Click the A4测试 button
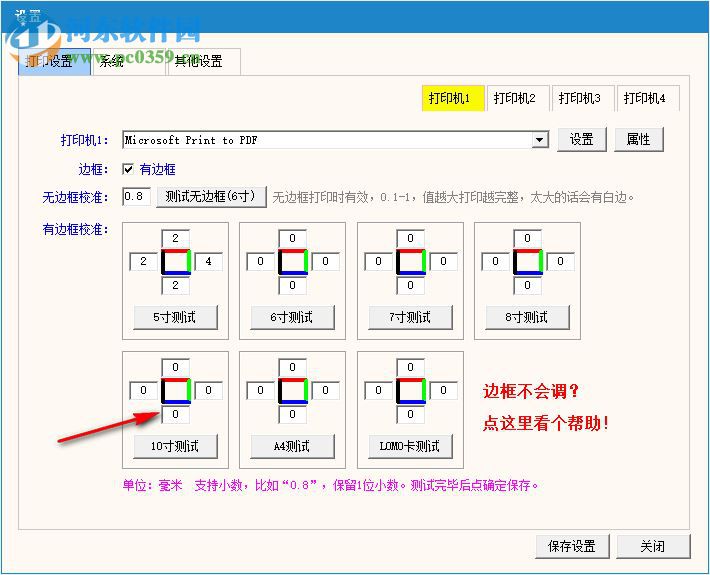710x575 pixels. coord(292,446)
